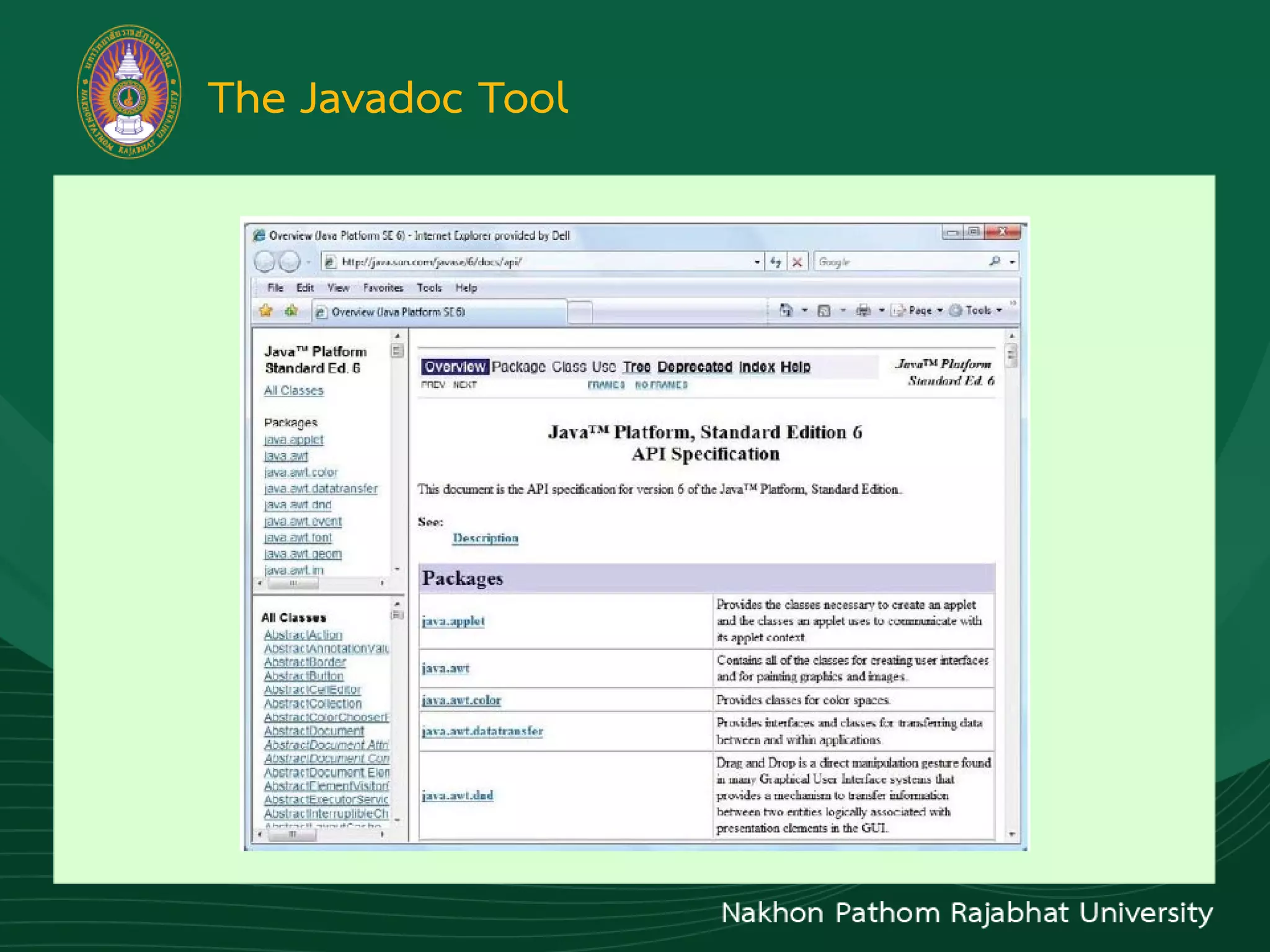Open the AbstractButton class link
The image size is (1270, 952).
tap(303, 676)
